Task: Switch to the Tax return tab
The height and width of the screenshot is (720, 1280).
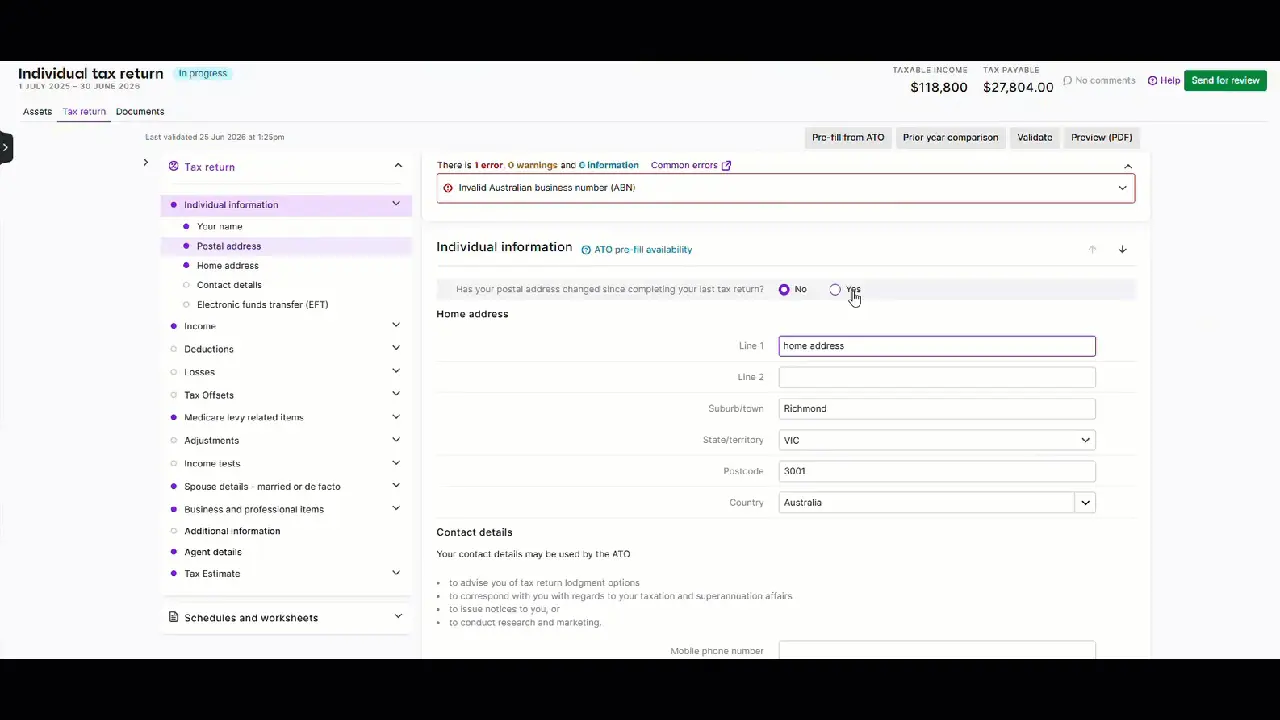Action: (x=84, y=112)
